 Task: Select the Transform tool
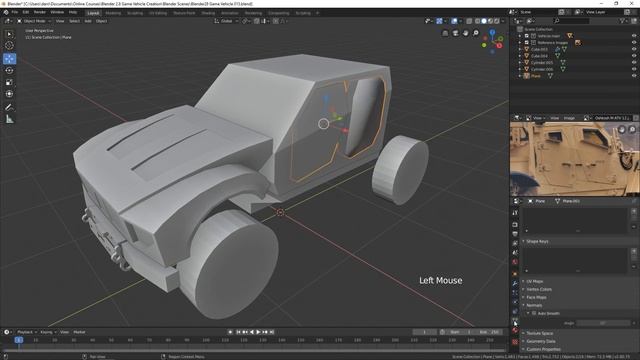point(9,94)
